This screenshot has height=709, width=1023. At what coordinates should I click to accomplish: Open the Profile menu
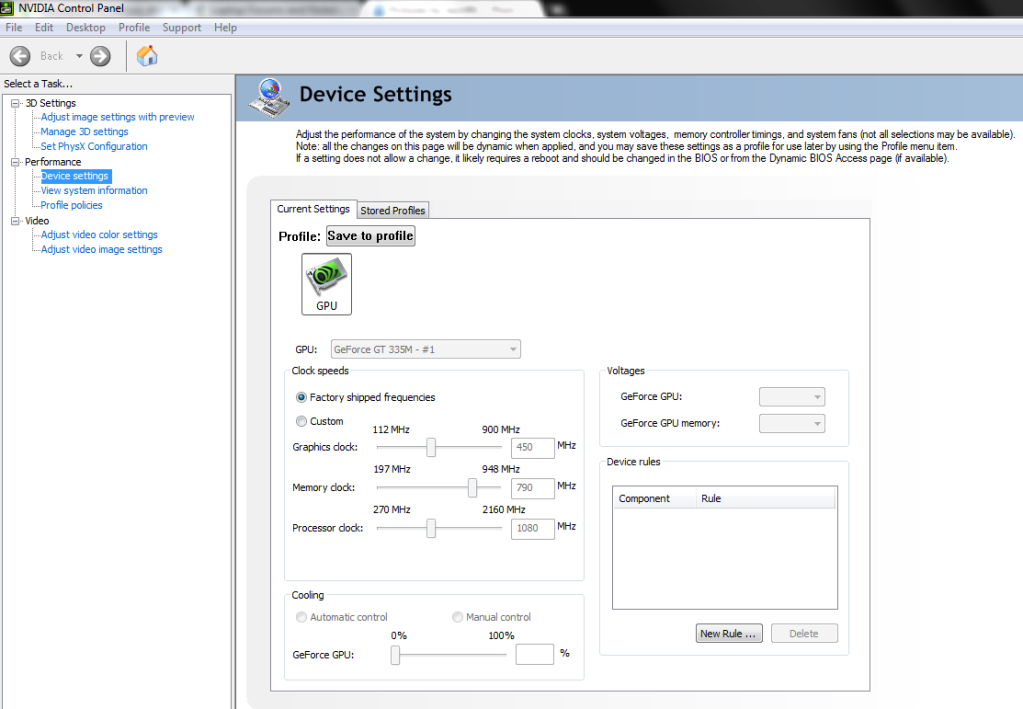click(x=134, y=27)
